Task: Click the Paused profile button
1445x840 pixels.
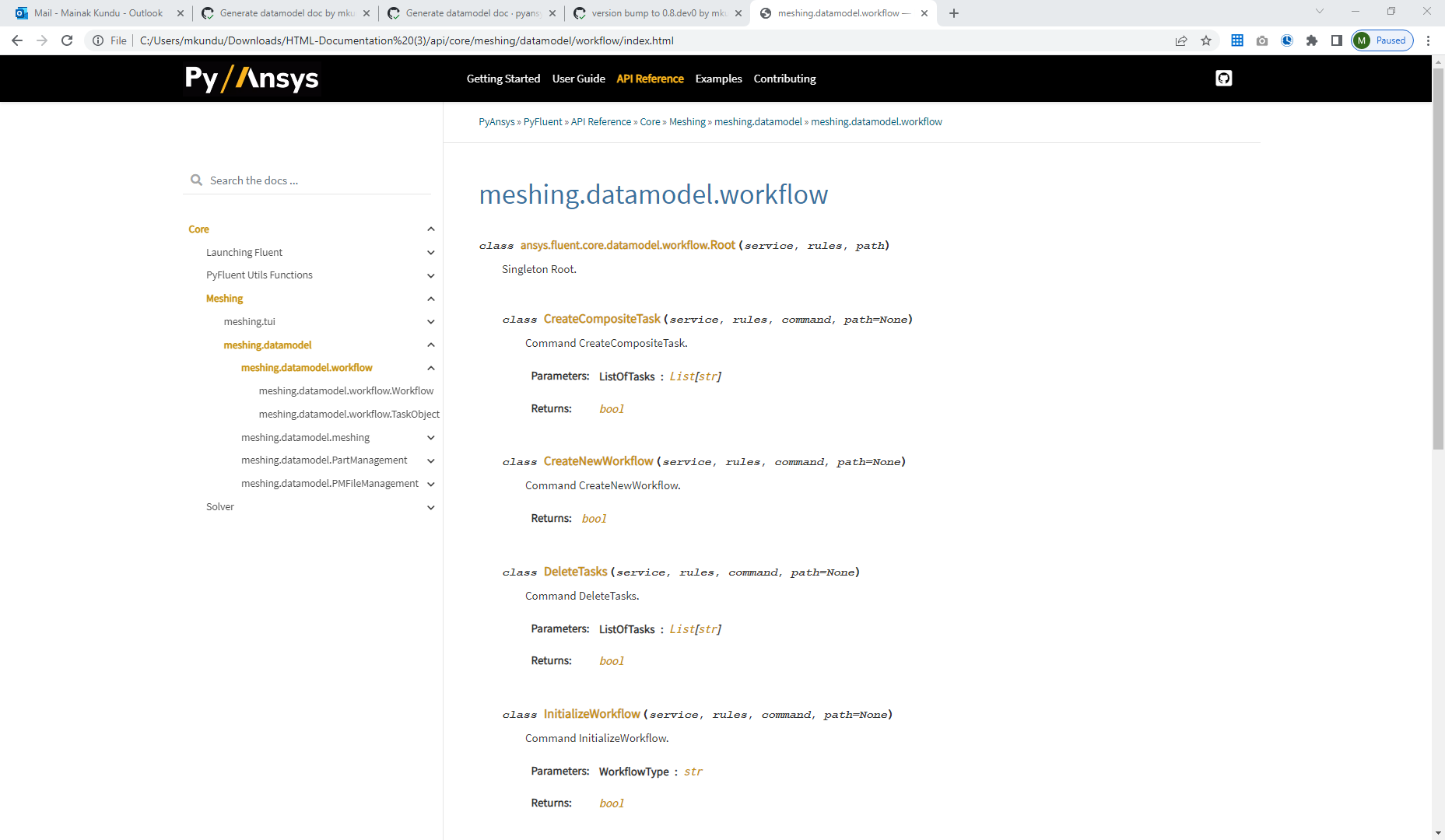Action: tap(1383, 40)
